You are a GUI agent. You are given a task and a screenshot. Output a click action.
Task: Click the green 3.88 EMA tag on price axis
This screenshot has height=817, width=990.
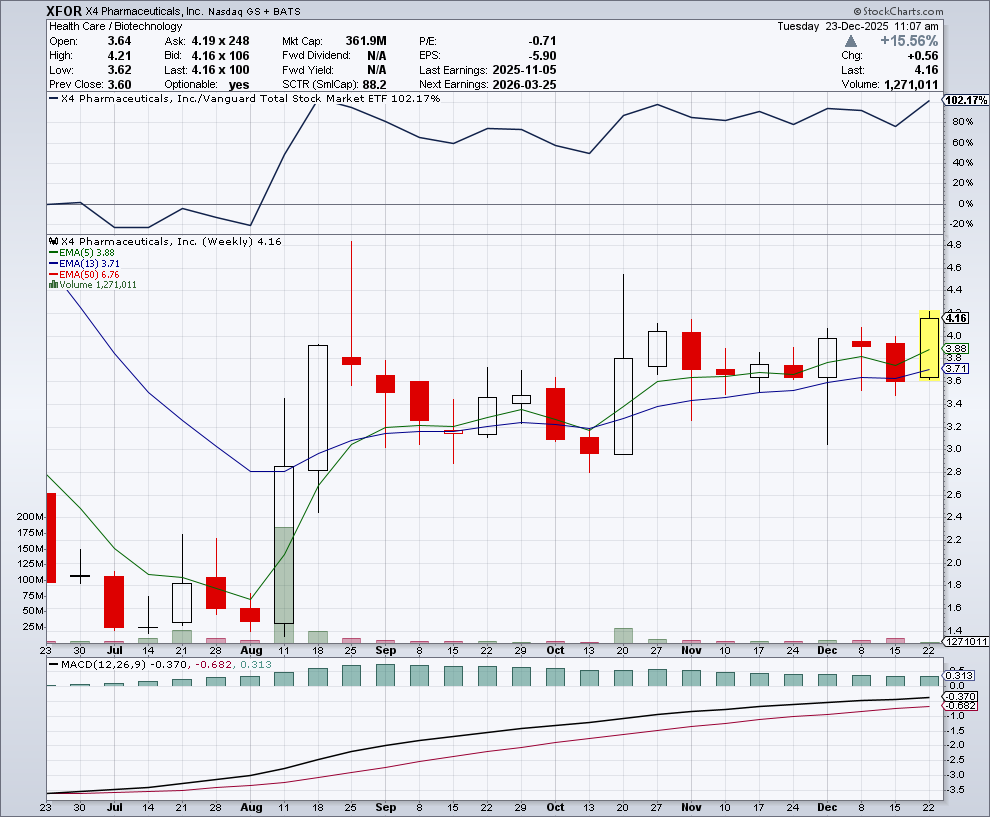tap(957, 349)
